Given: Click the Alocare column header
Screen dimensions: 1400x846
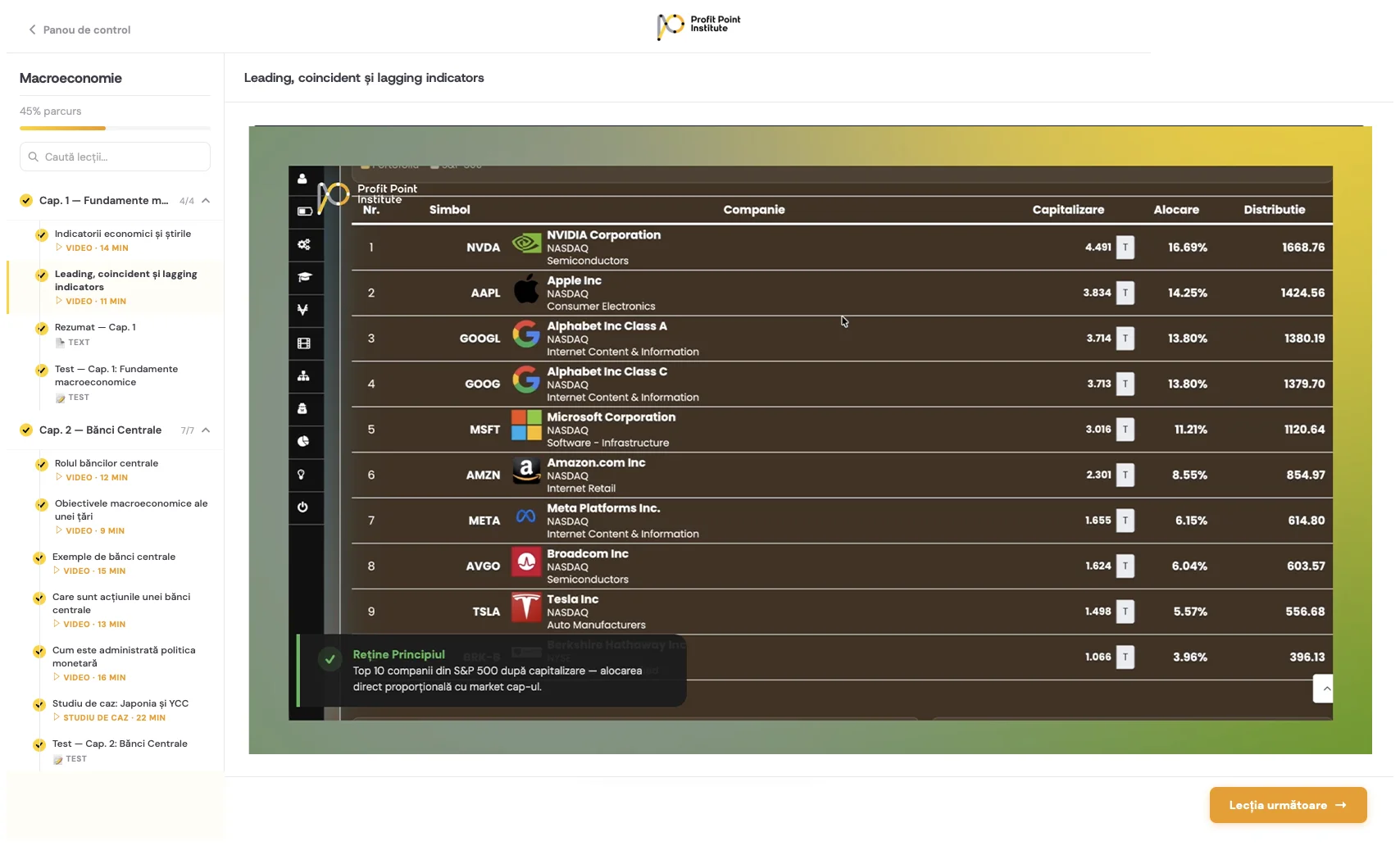Looking at the screenshot, I should pyautogui.click(x=1176, y=210).
